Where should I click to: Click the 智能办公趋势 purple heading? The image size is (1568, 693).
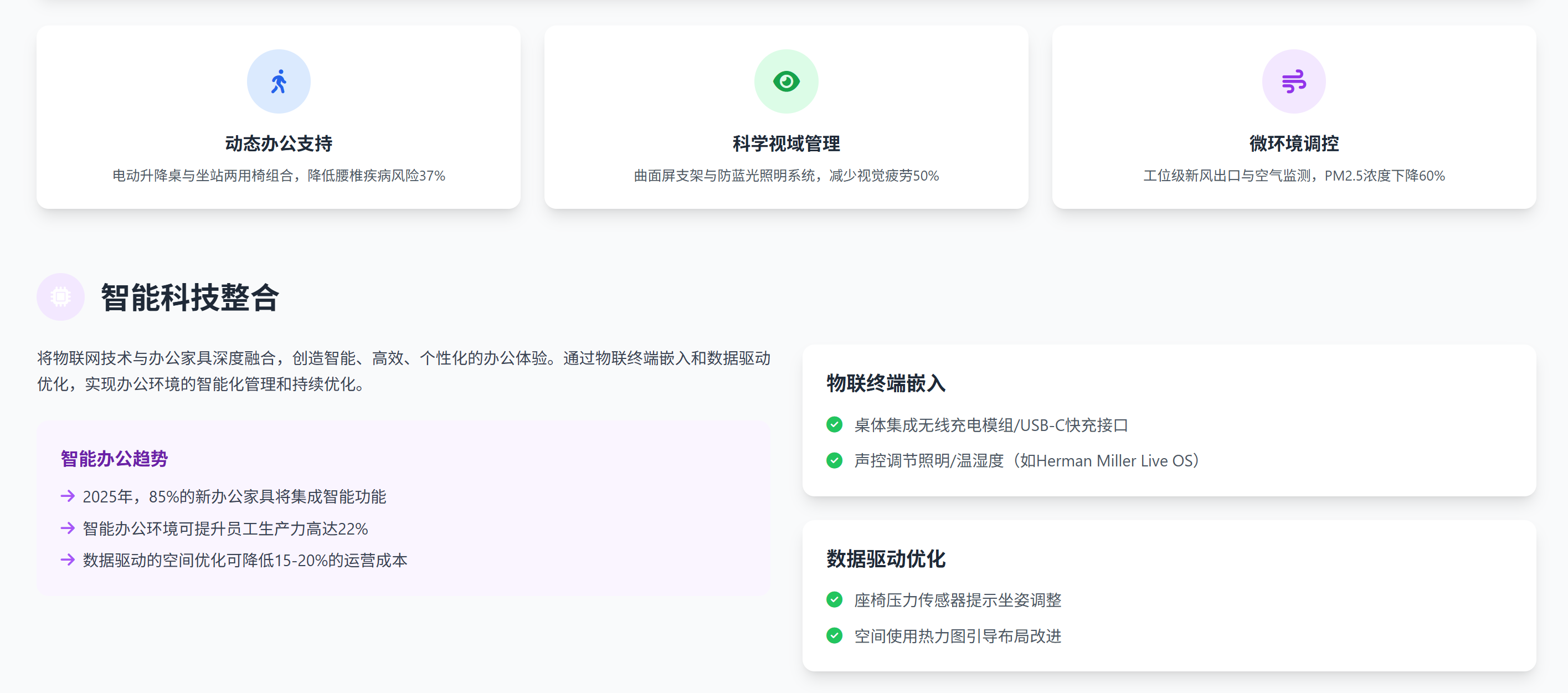tap(114, 459)
